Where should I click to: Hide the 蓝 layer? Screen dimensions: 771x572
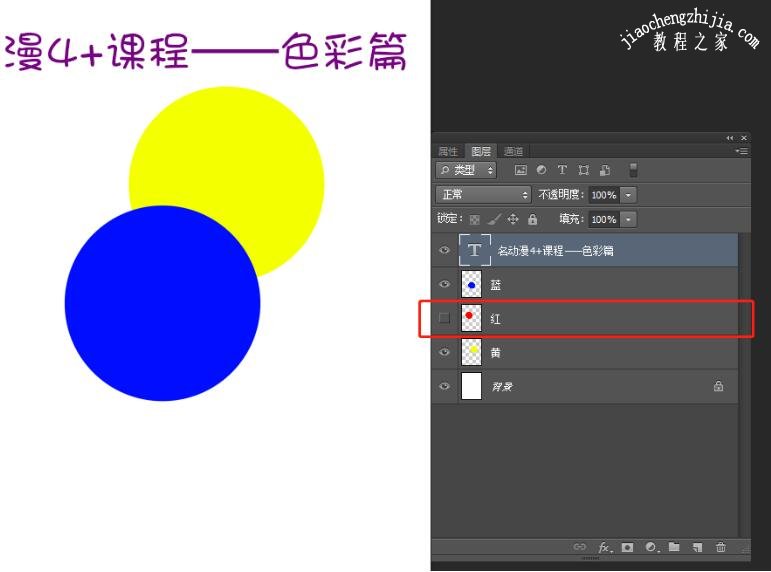445,285
